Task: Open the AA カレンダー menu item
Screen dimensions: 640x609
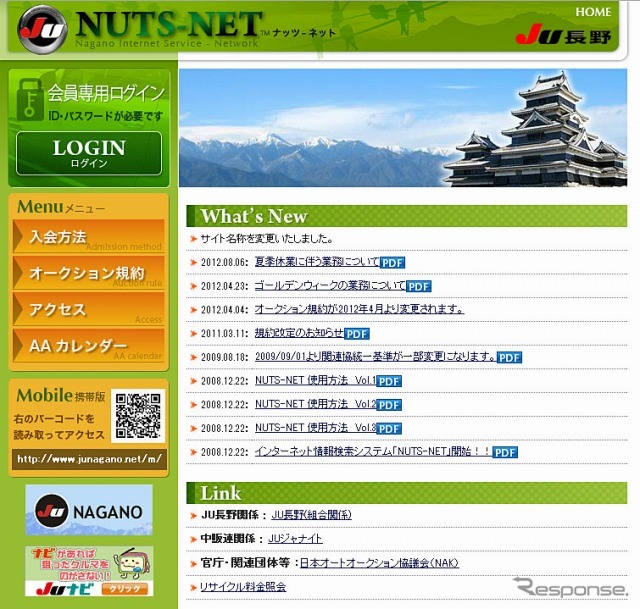Action: click(89, 345)
